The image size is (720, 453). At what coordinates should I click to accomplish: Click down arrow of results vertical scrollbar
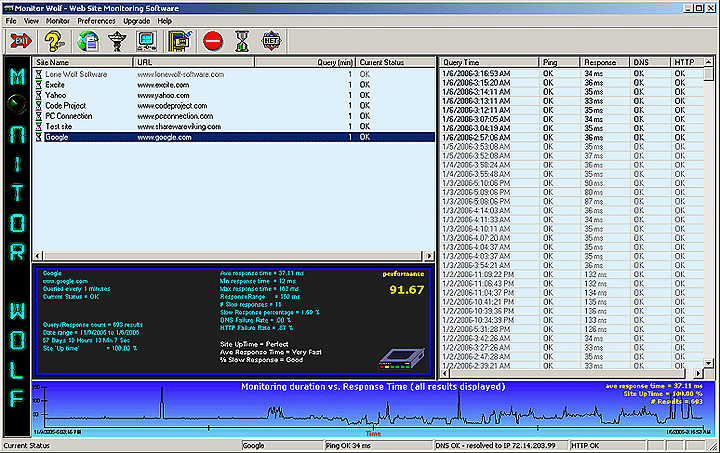709,363
